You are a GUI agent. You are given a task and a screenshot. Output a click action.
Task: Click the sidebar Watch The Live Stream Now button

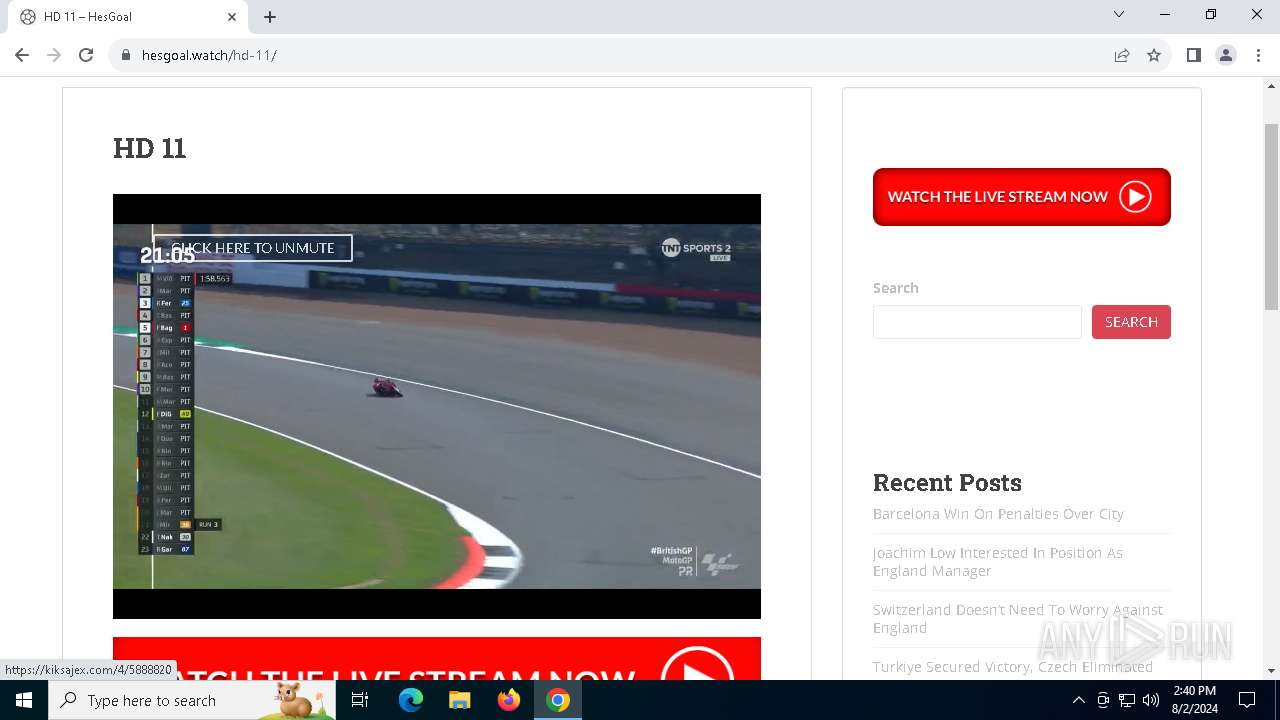click(x=1021, y=197)
